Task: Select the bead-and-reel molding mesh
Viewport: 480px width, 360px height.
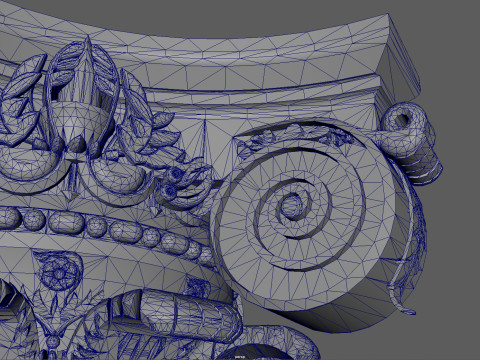Action: pyautogui.click(x=106, y=231)
